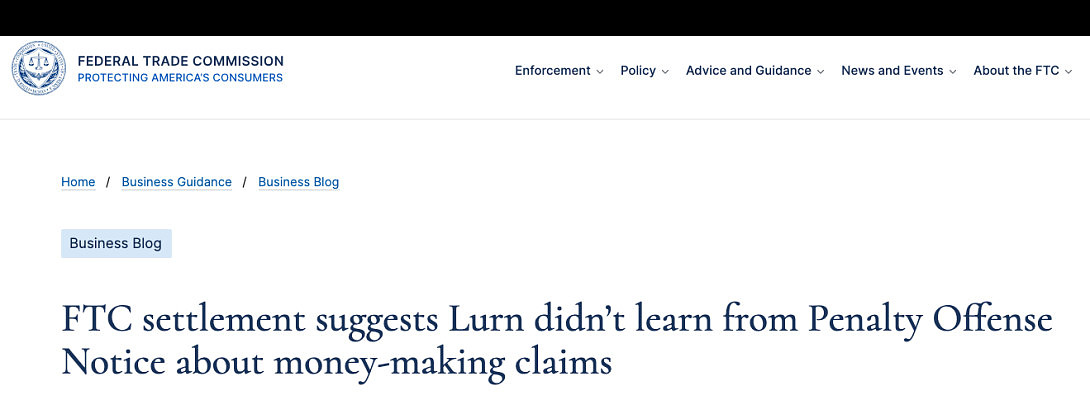Click the blue Business Blog tag
The image size is (1090, 400).
pyautogui.click(x=116, y=244)
